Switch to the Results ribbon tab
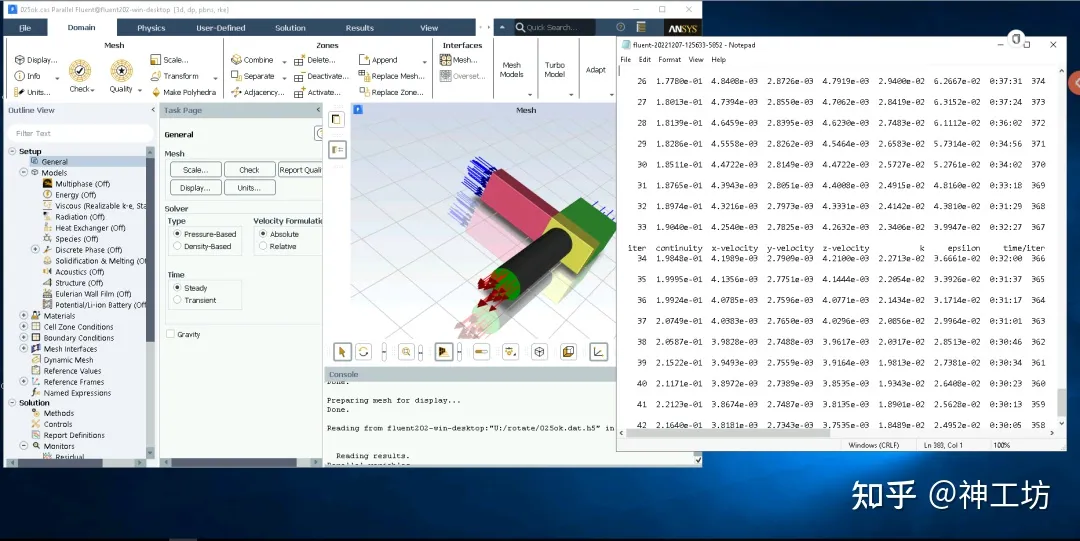1080x541 pixels. tap(360, 28)
